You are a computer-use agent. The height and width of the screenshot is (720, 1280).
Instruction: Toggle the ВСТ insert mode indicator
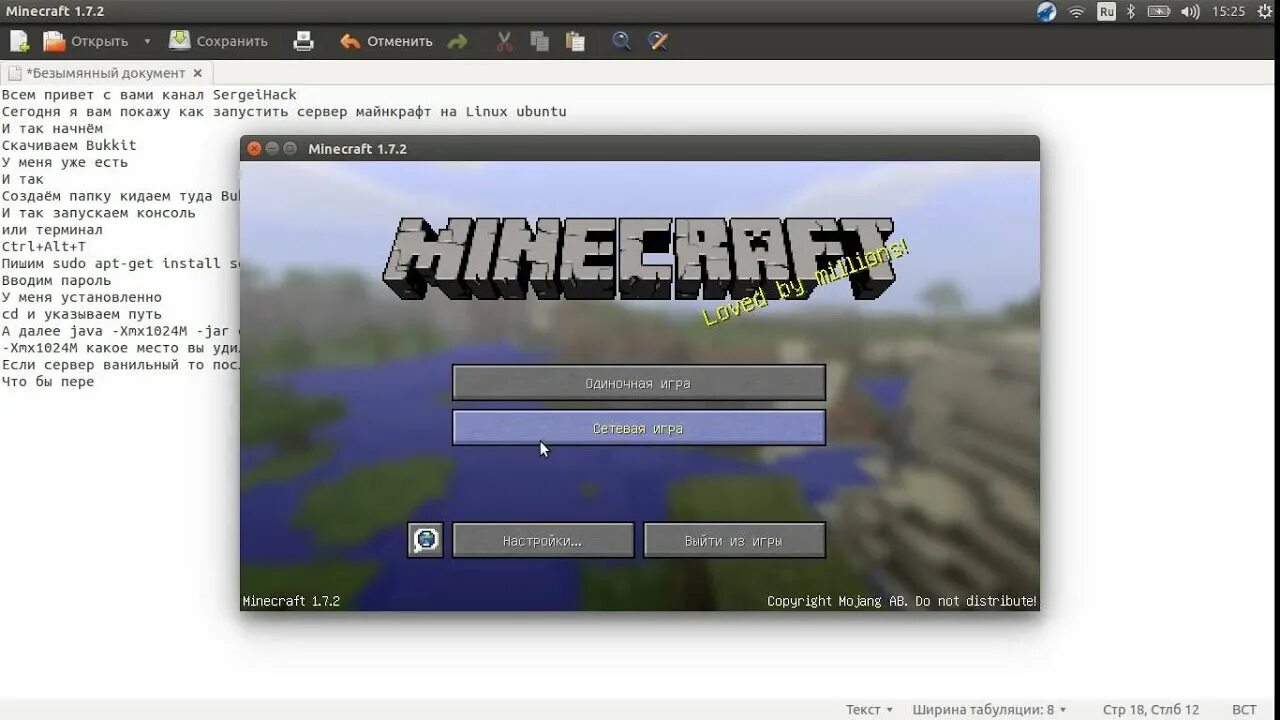pos(1244,710)
